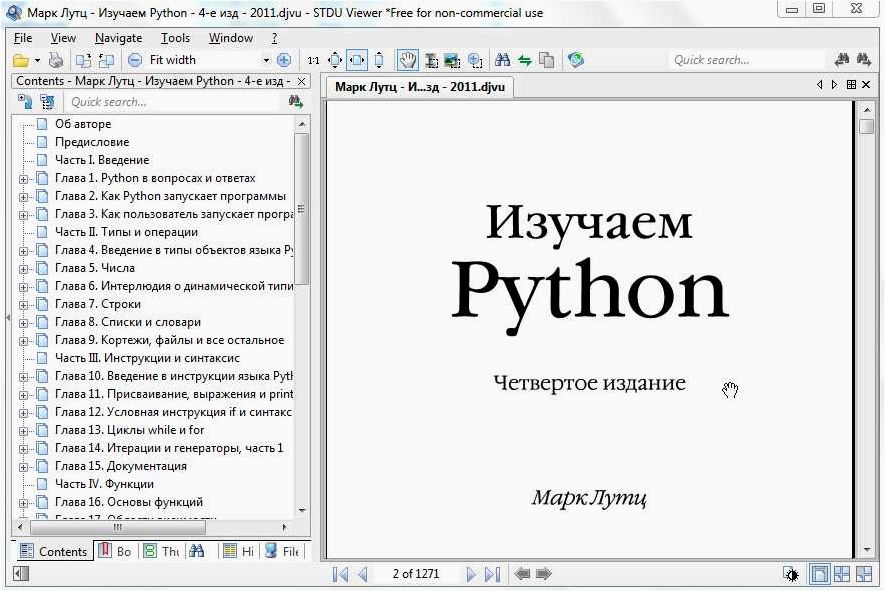Viewport: 885px width, 591px height.
Task: Expand Глава 2. Как Python запускает программы
Action: pyautogui.click(x=23, y=198)
